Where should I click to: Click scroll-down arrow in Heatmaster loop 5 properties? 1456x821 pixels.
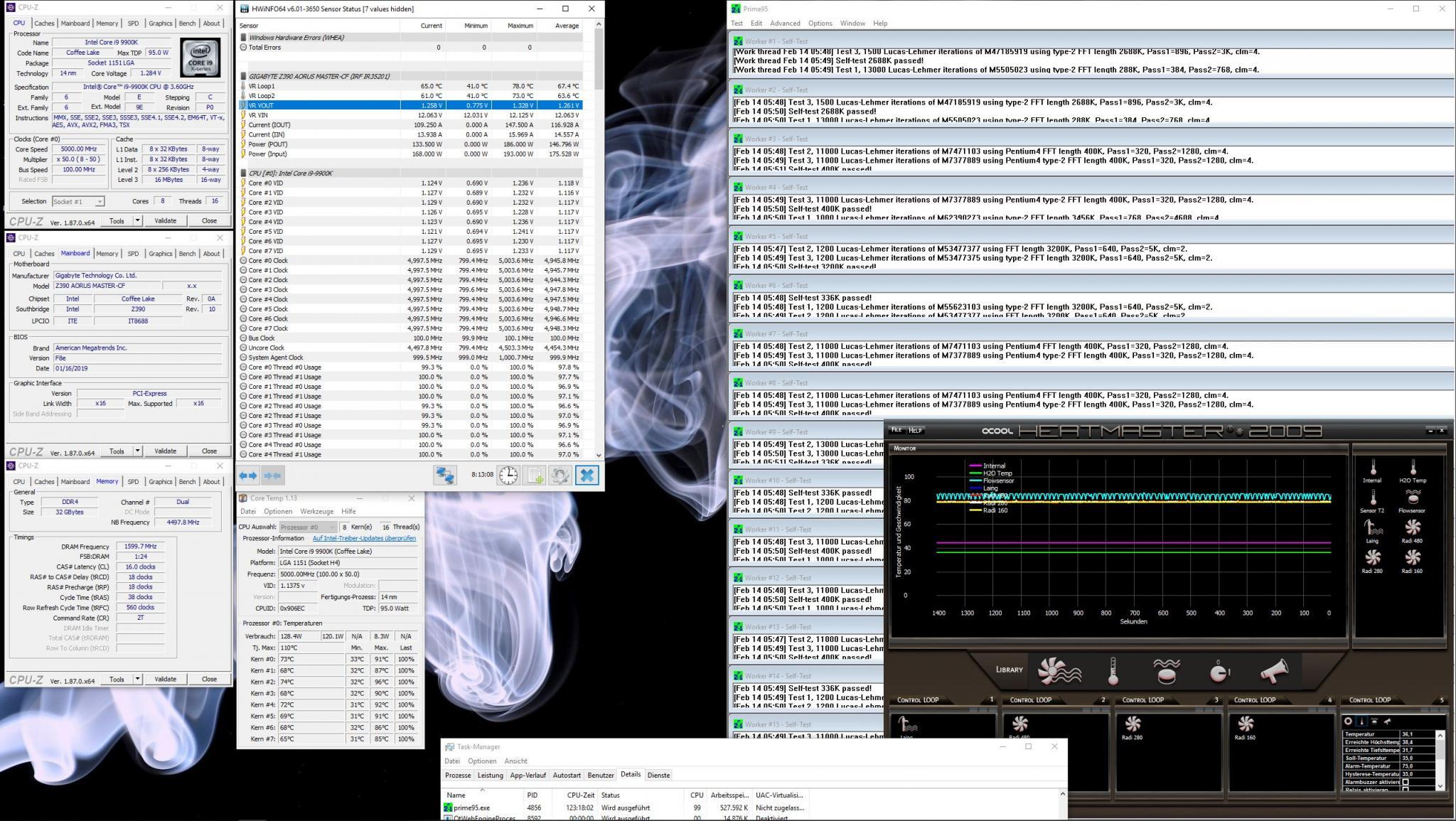point(1440,785)
